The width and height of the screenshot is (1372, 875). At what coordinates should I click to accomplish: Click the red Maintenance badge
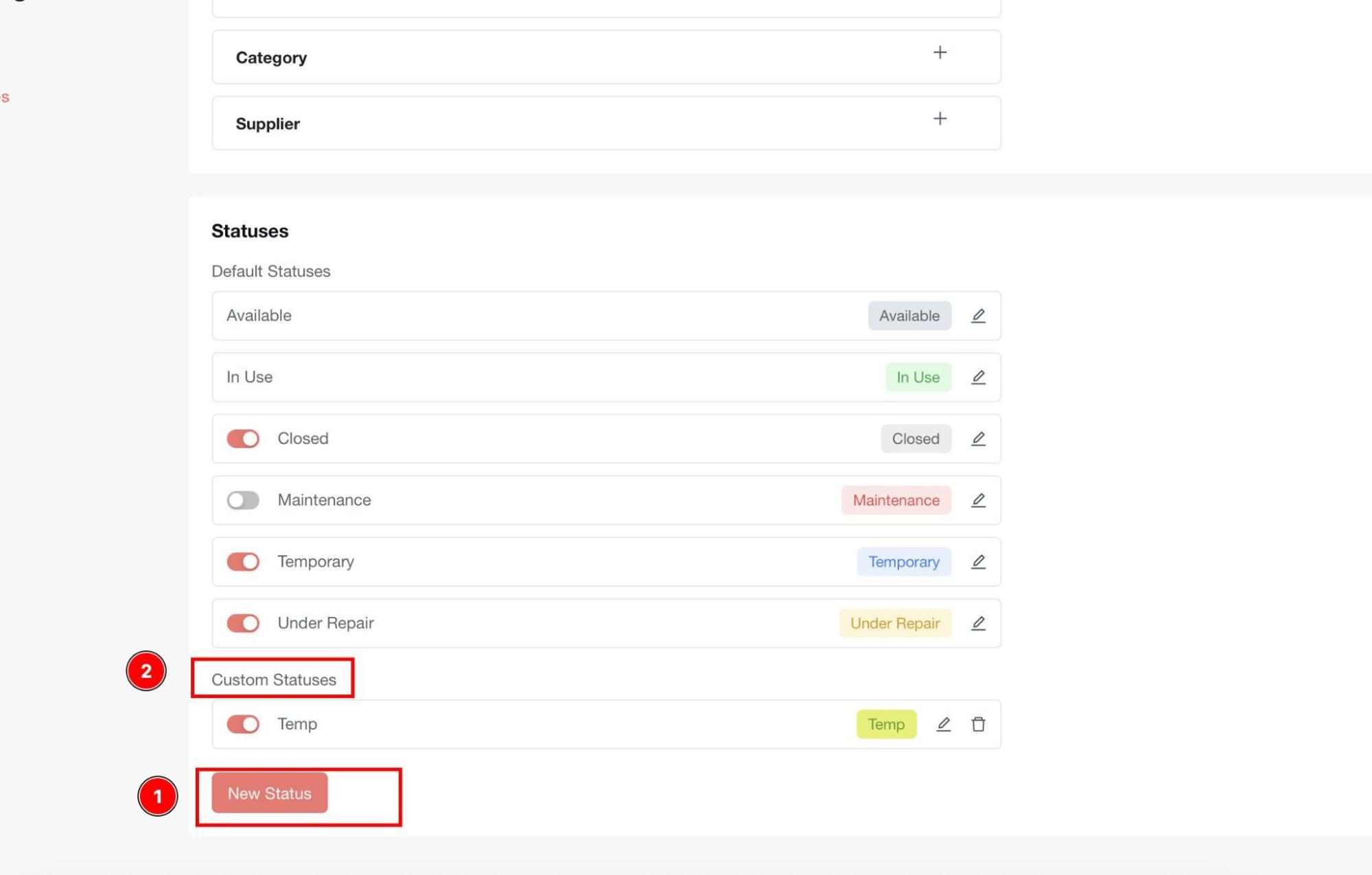coord(896,500)
